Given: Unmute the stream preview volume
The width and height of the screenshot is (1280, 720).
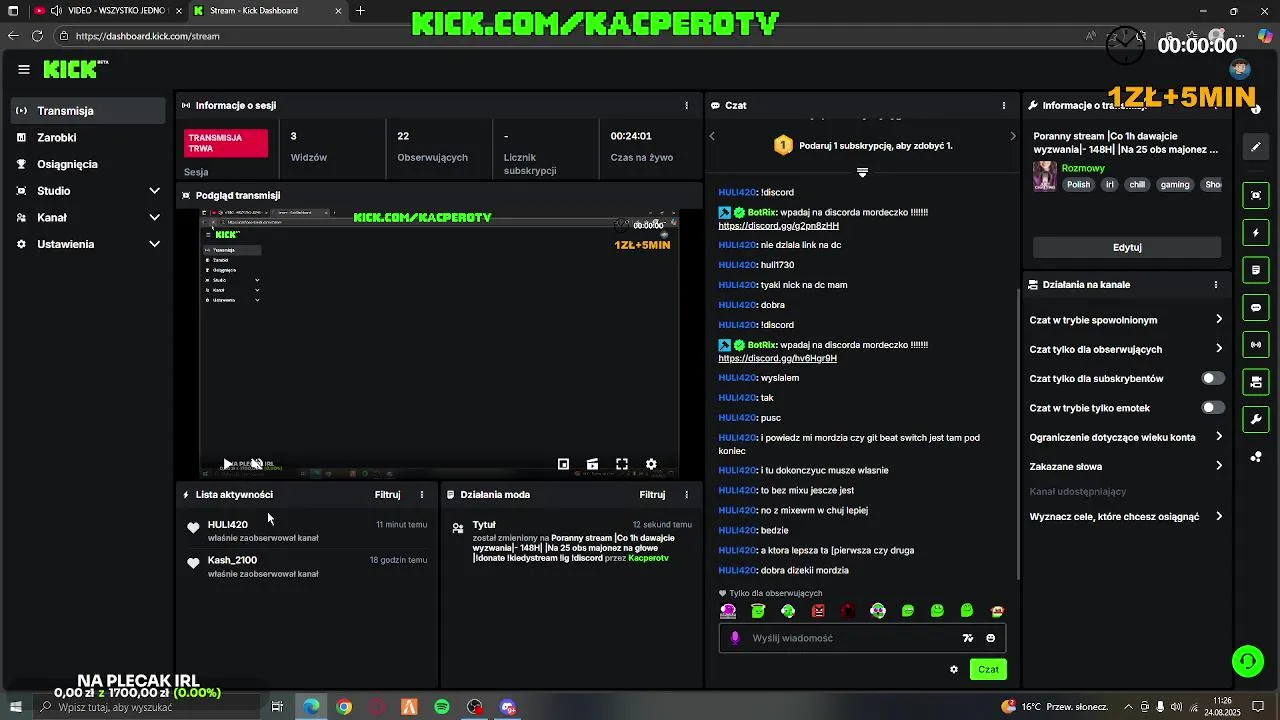Looking at the screenshot, I should point(257,464).
